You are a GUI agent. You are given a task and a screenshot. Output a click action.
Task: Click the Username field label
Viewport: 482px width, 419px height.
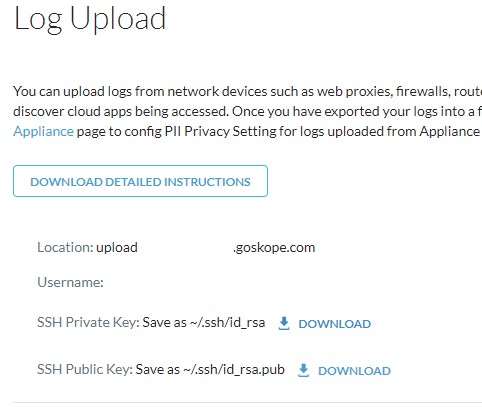tap(70, 282)
